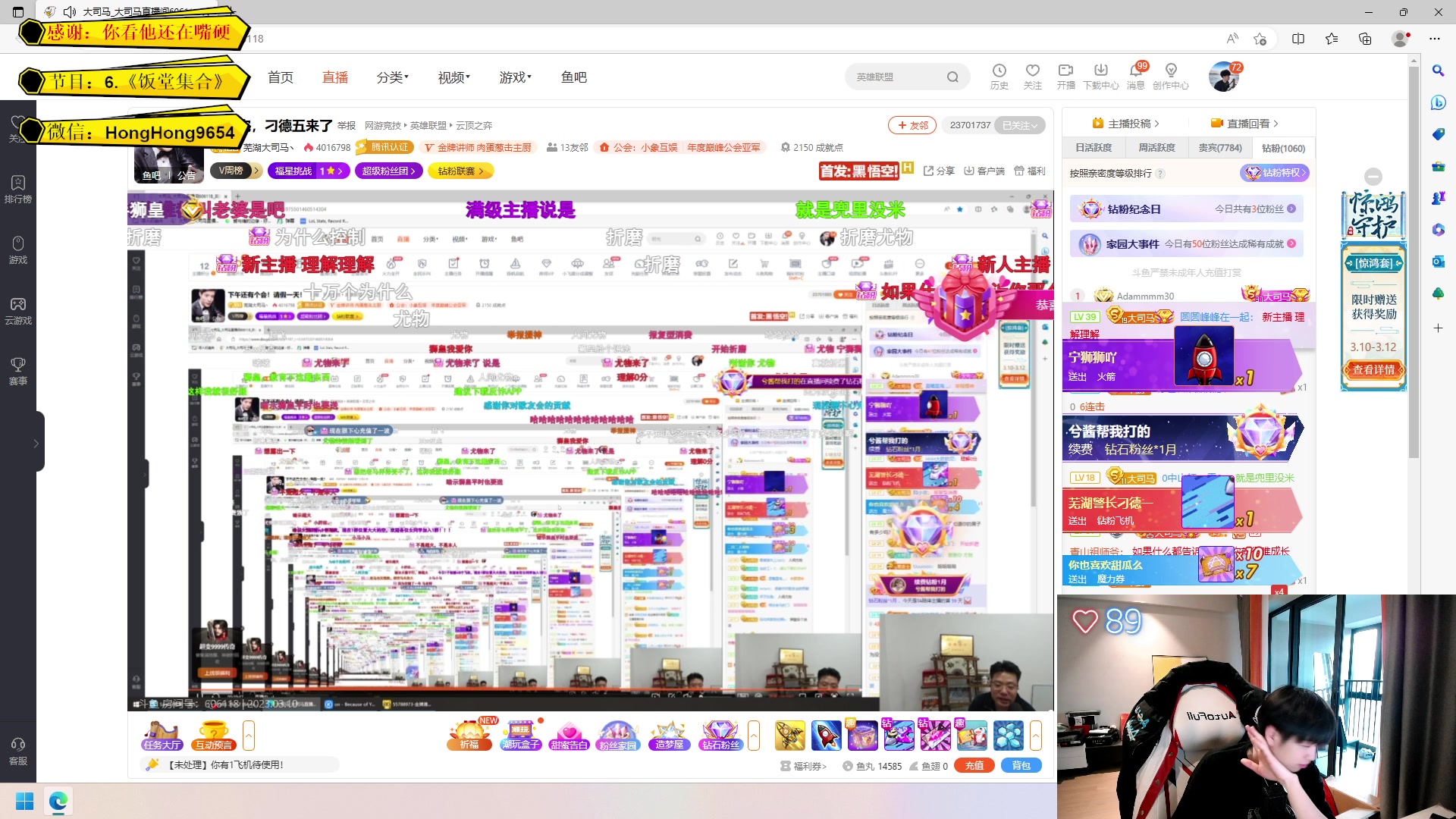Select 直播 nav tab
1456x819 pixels.
(335, 77)
